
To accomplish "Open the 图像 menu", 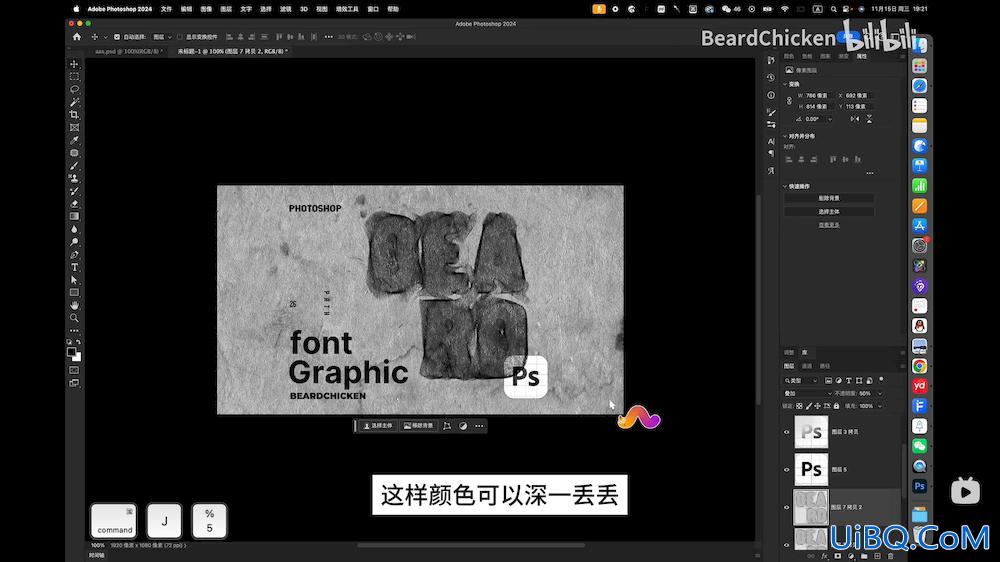I will coord(206,9).
